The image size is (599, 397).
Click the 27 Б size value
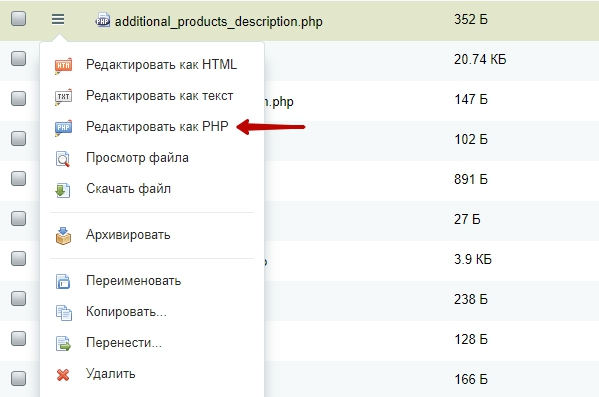point(467,219)
